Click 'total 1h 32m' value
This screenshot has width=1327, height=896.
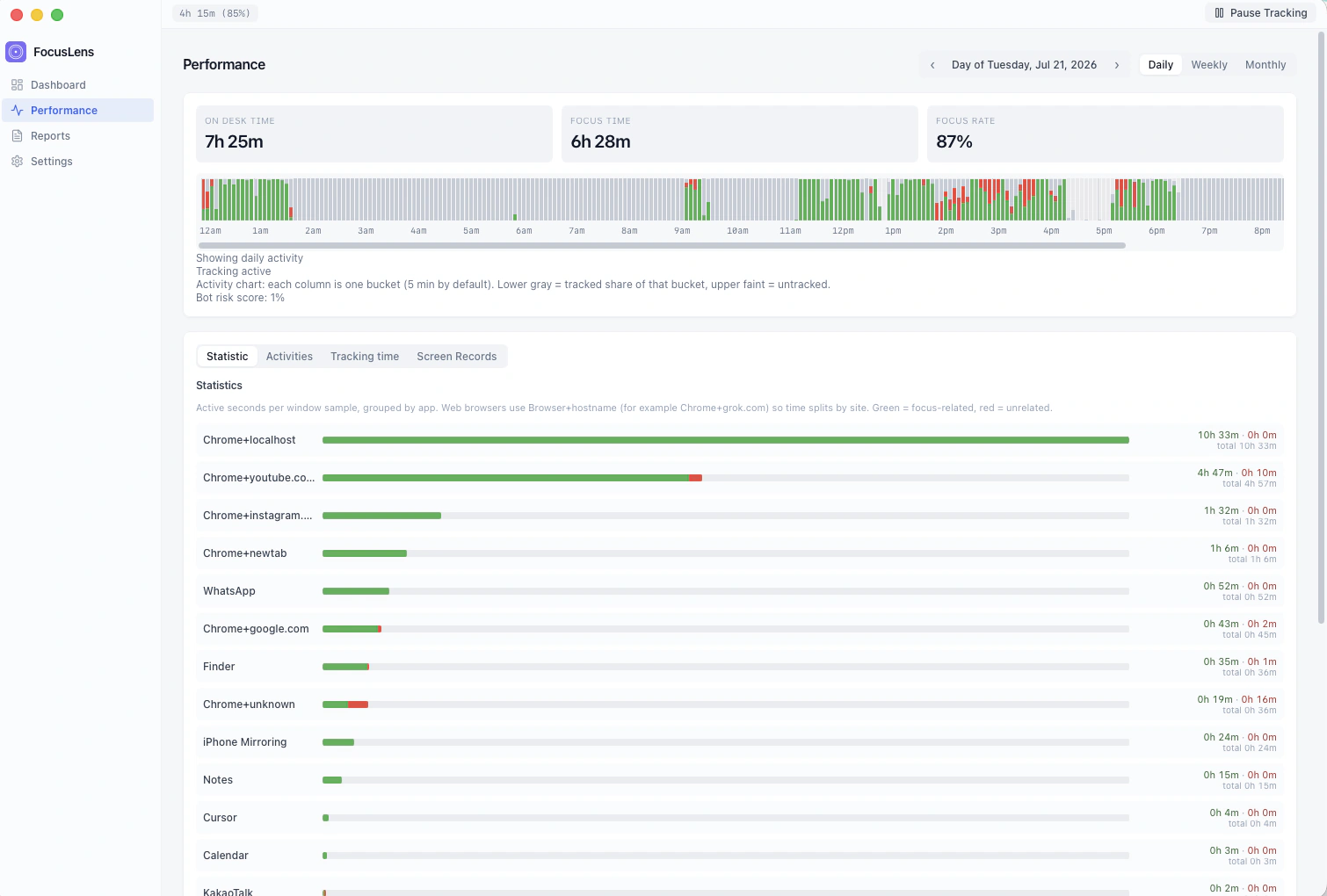1250,522
